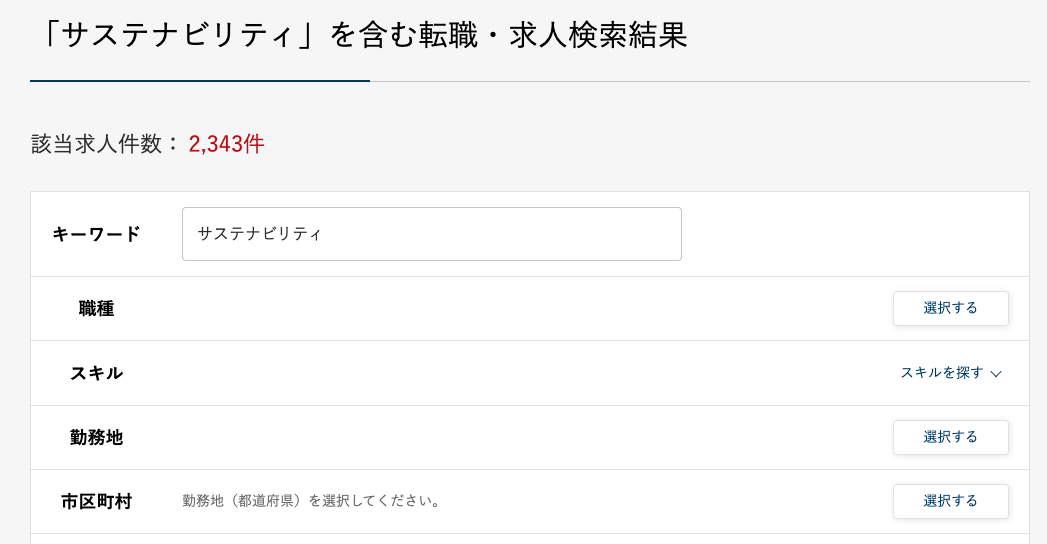Screen dimensions: 1047x544
Task: Click the blue underline beneath the page heading
Action: 200,81
